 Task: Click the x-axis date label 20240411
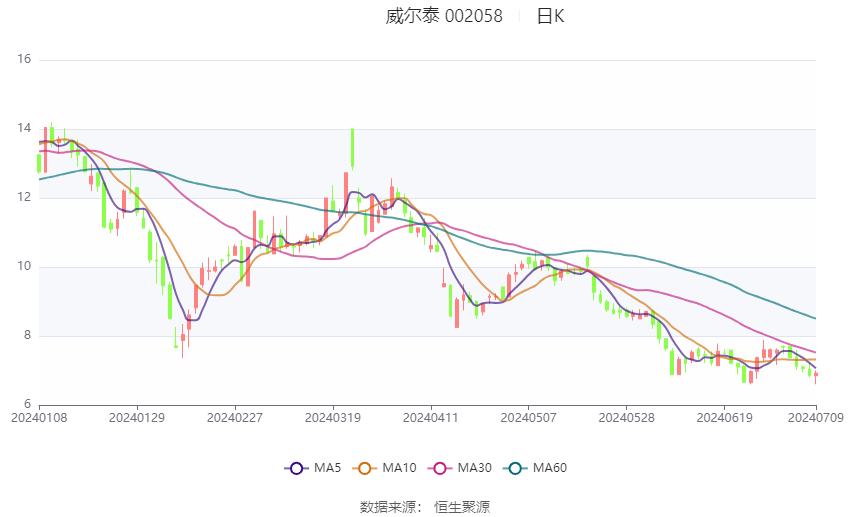(x=431, y=418)
